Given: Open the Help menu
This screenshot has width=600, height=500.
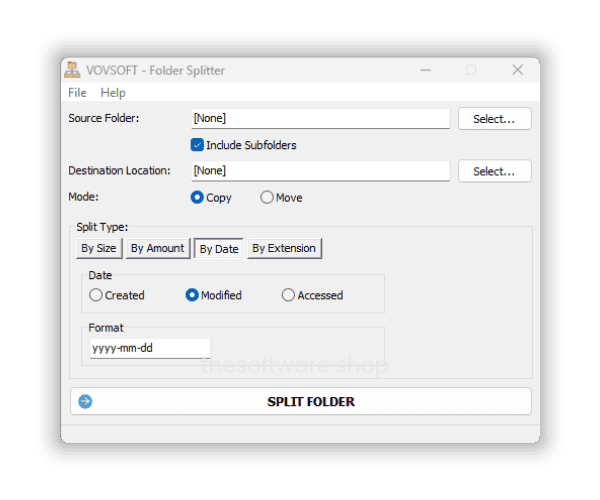Looking at the screenshot, I should pyautogui.click(x=113, y=93).
